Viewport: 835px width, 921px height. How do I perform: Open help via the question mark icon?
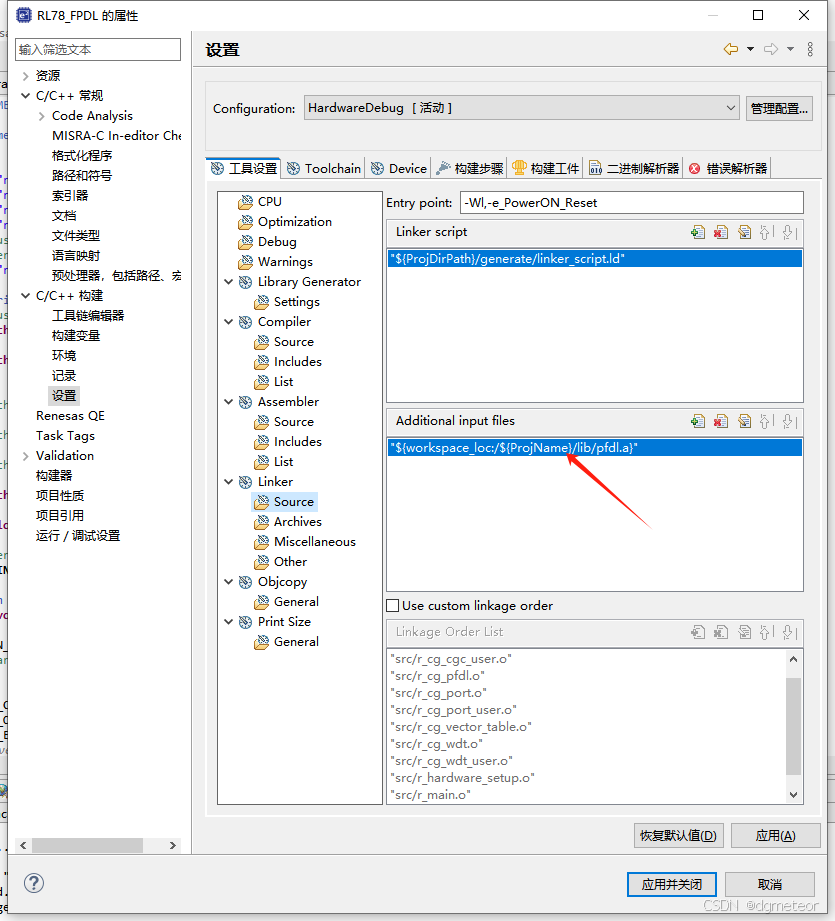tap(34, 883)
